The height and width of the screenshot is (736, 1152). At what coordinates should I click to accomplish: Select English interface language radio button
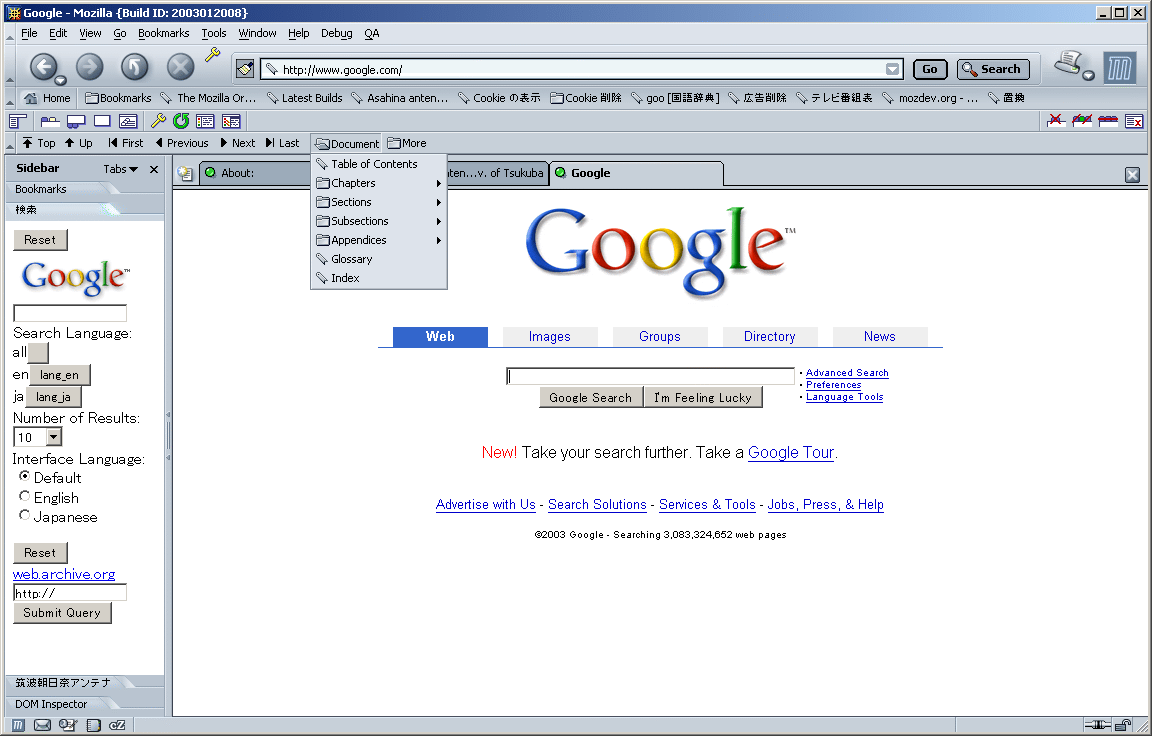tap(24, 496)
